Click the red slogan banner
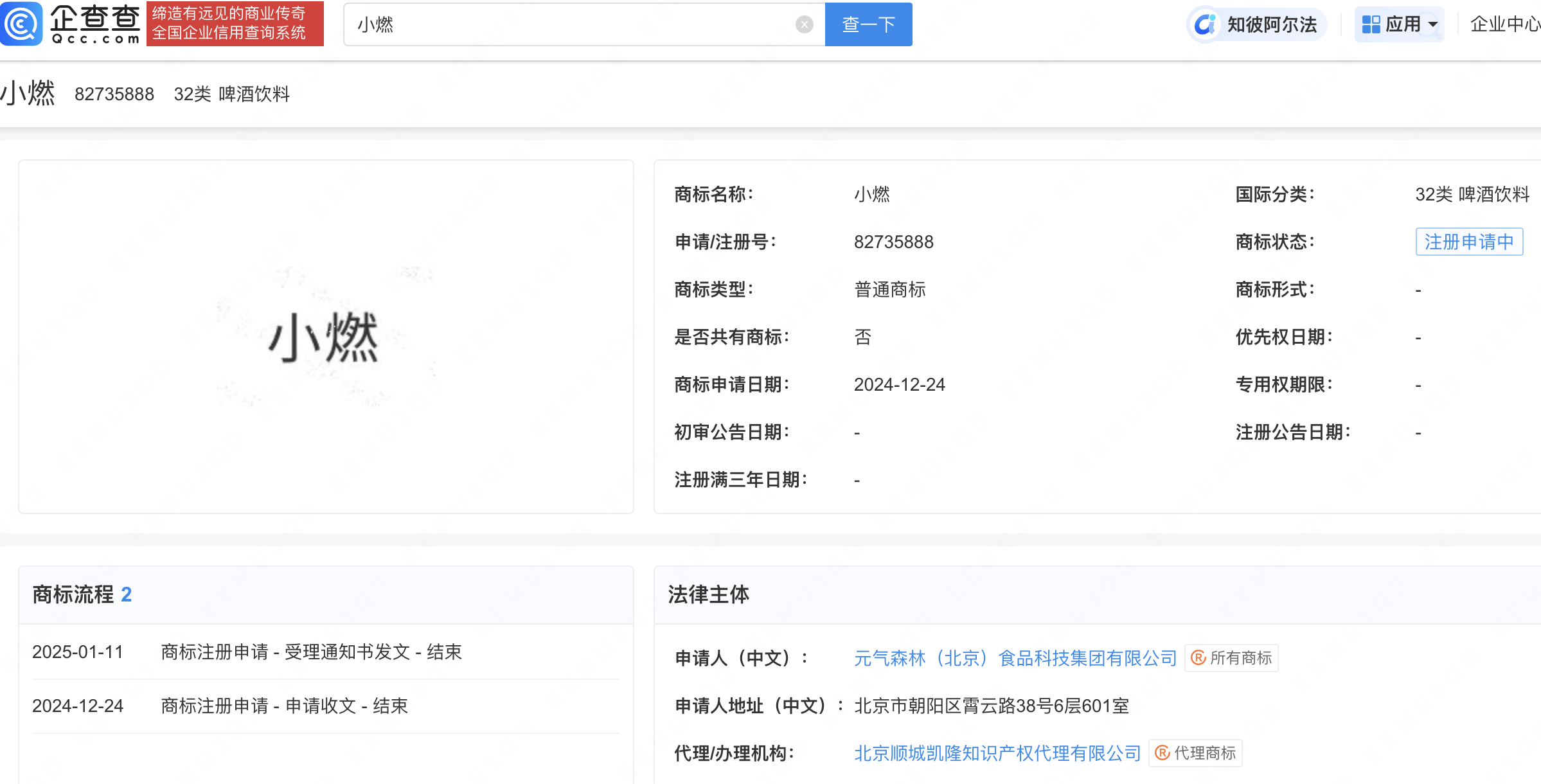The image size is (1541, 784). (x=235, y=24)
